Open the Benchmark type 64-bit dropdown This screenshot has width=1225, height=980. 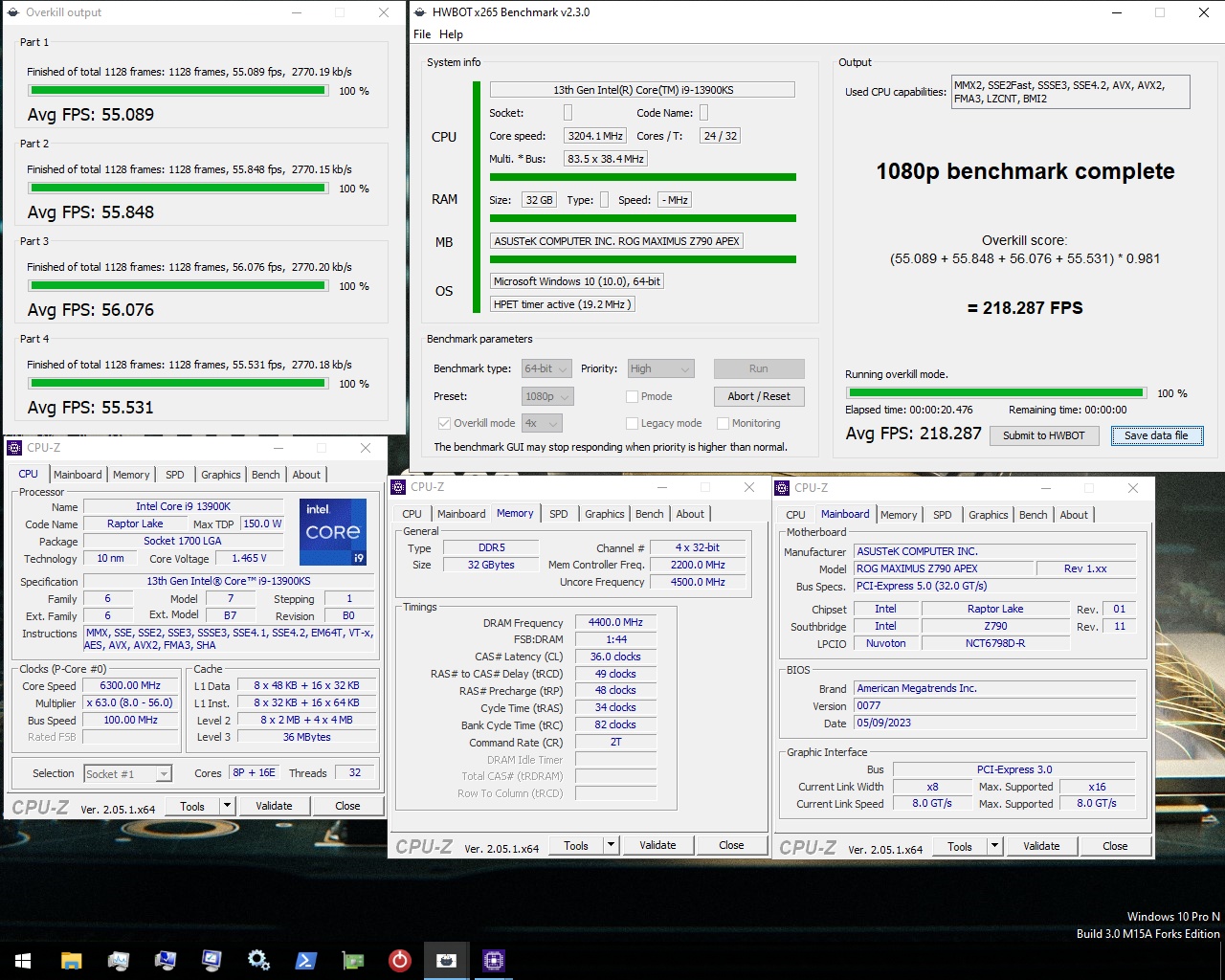pos(546,368)
